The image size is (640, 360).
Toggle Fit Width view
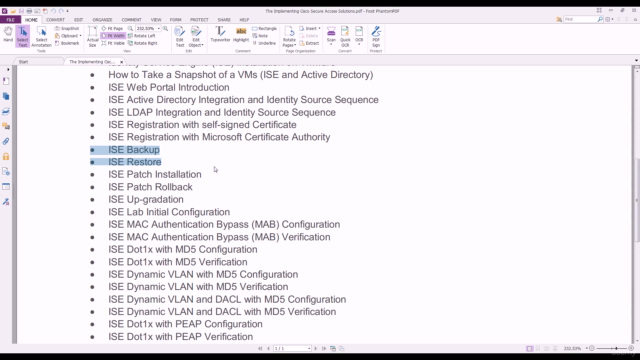(113, 36)
